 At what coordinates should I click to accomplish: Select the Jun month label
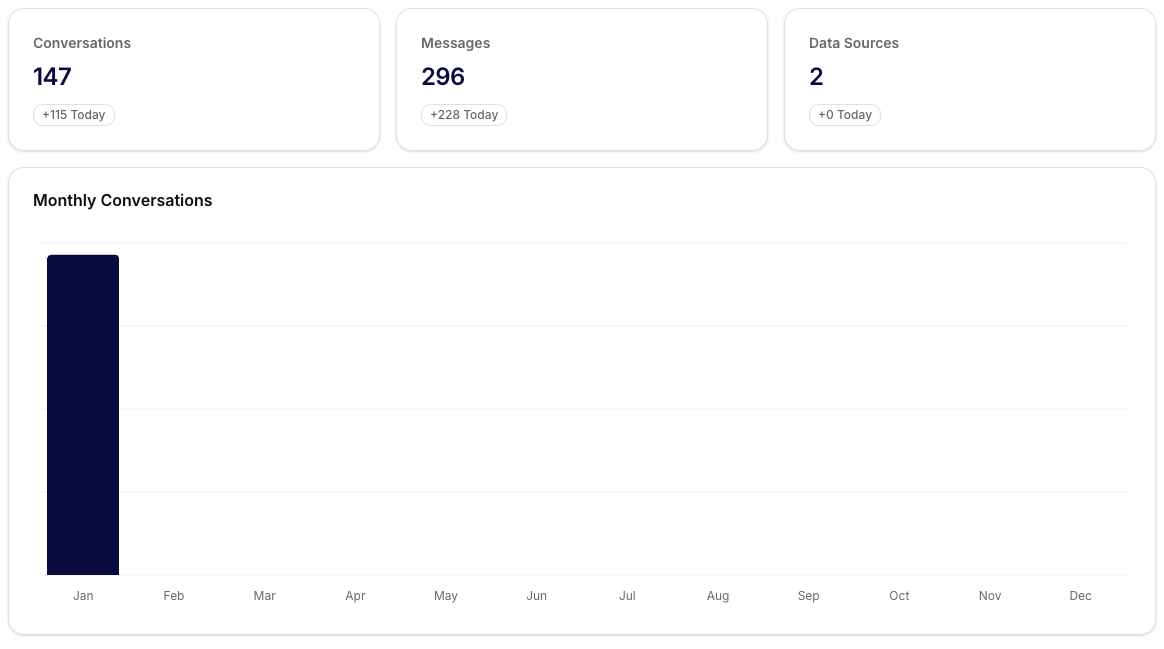coord(537,596)
